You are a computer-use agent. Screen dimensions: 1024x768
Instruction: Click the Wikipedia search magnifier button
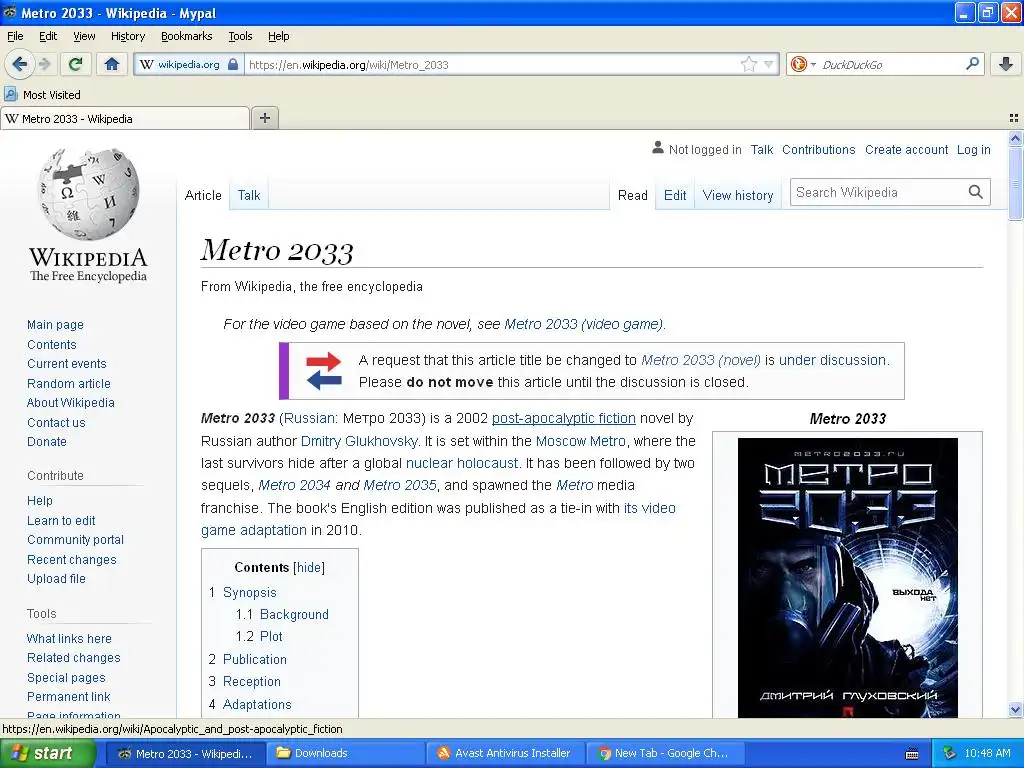click(x=975, y=192)
